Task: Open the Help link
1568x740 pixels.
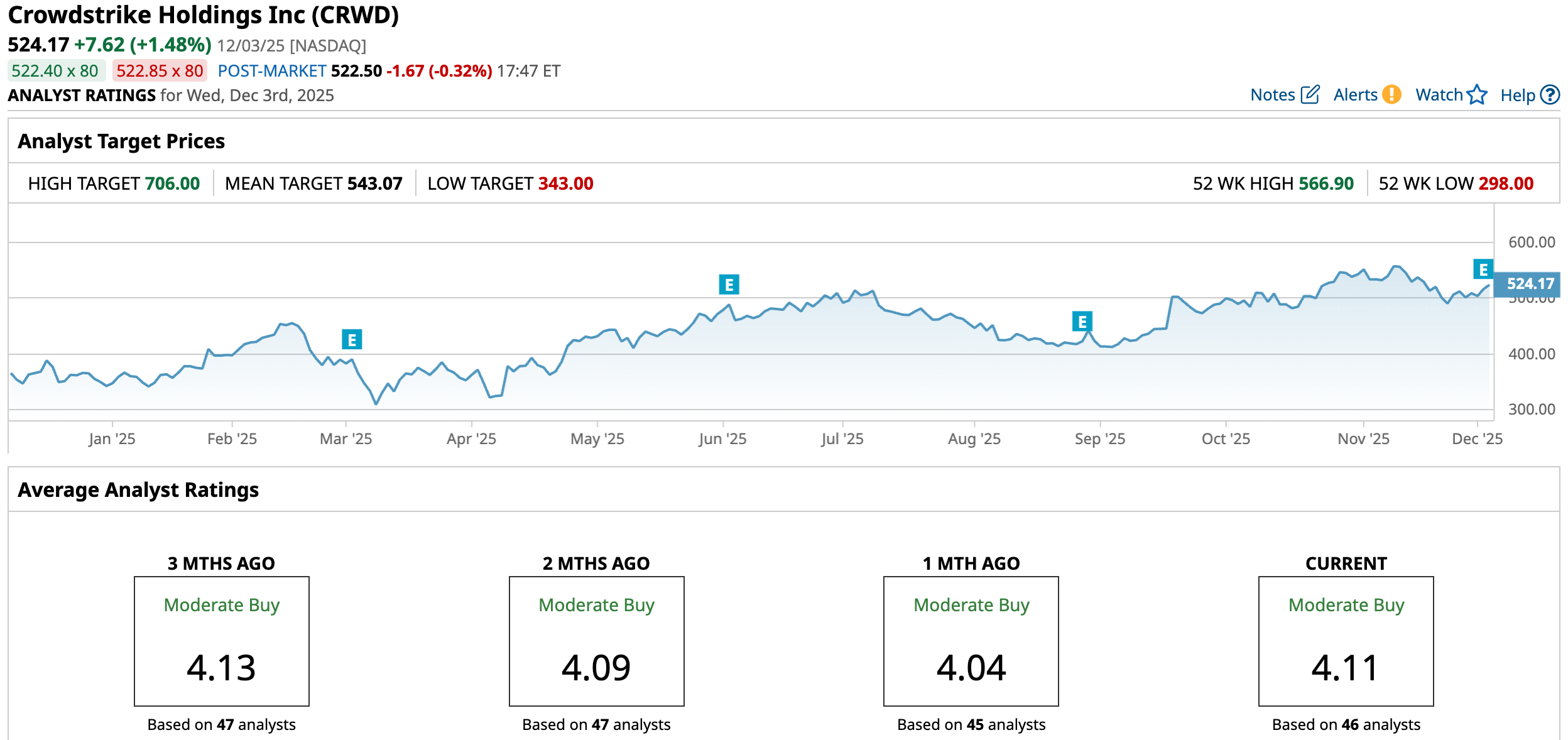Action: click(1517, 95)
